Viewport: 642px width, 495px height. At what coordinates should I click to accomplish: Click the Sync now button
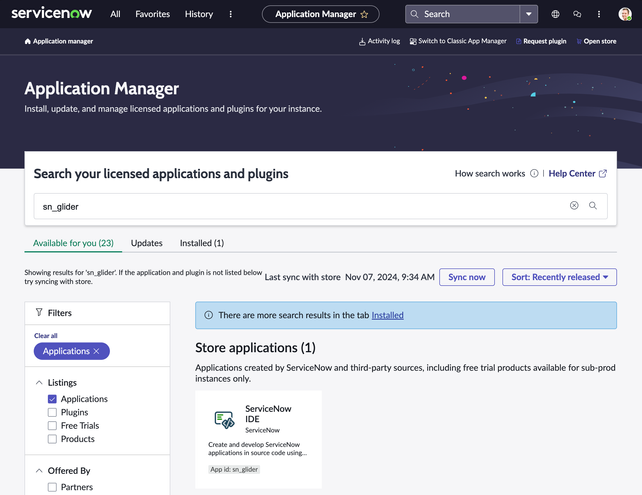coord(467,277)
